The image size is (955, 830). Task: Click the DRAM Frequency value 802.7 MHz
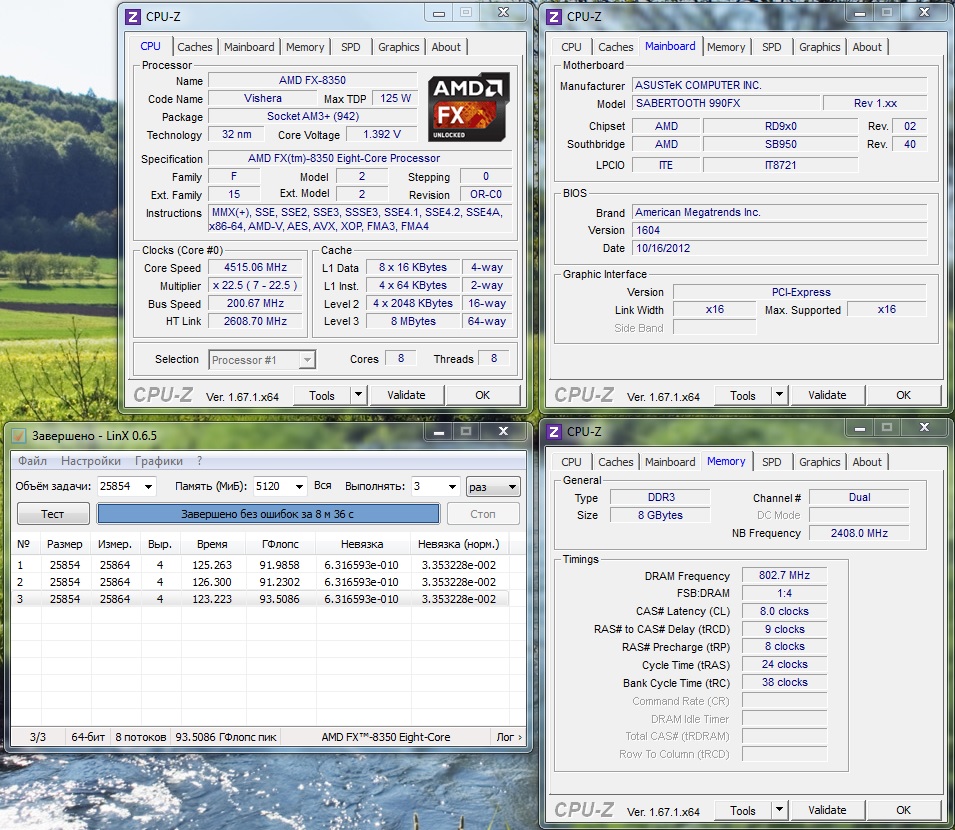click(784, 575)
